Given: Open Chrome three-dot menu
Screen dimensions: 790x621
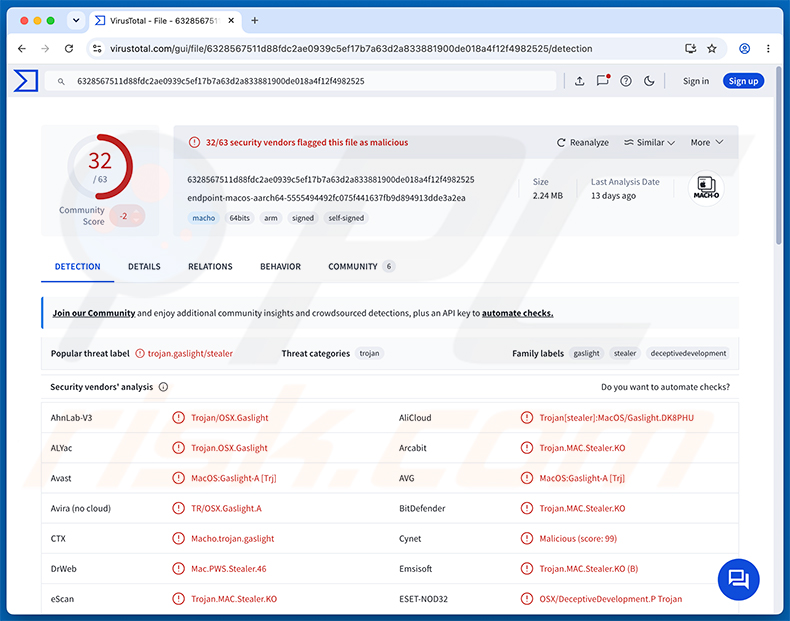Looking at the screenshot, I should pyautogui.click(x=768, y=48).
